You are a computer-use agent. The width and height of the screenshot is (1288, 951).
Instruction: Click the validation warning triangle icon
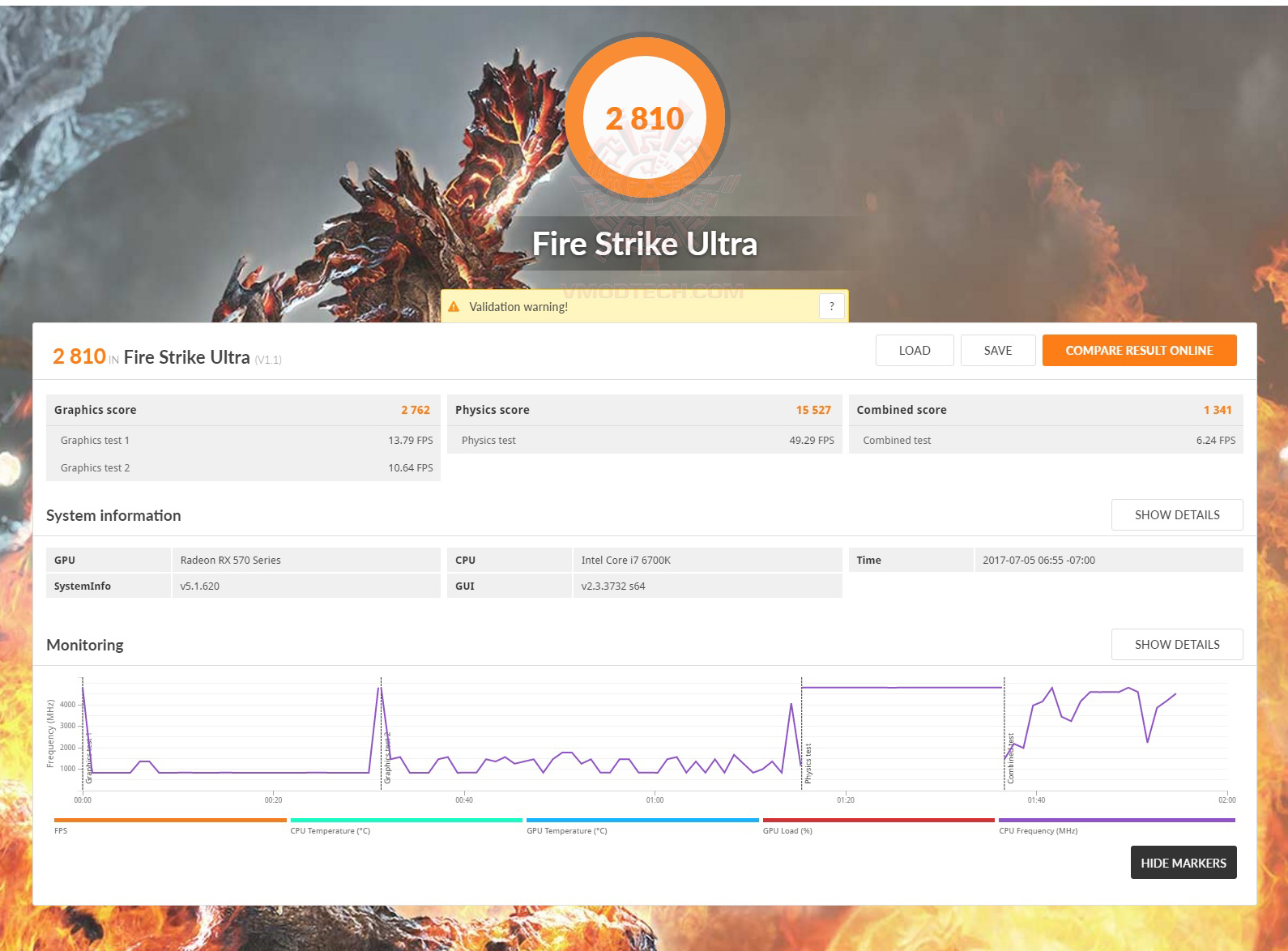tap(454, 307)
